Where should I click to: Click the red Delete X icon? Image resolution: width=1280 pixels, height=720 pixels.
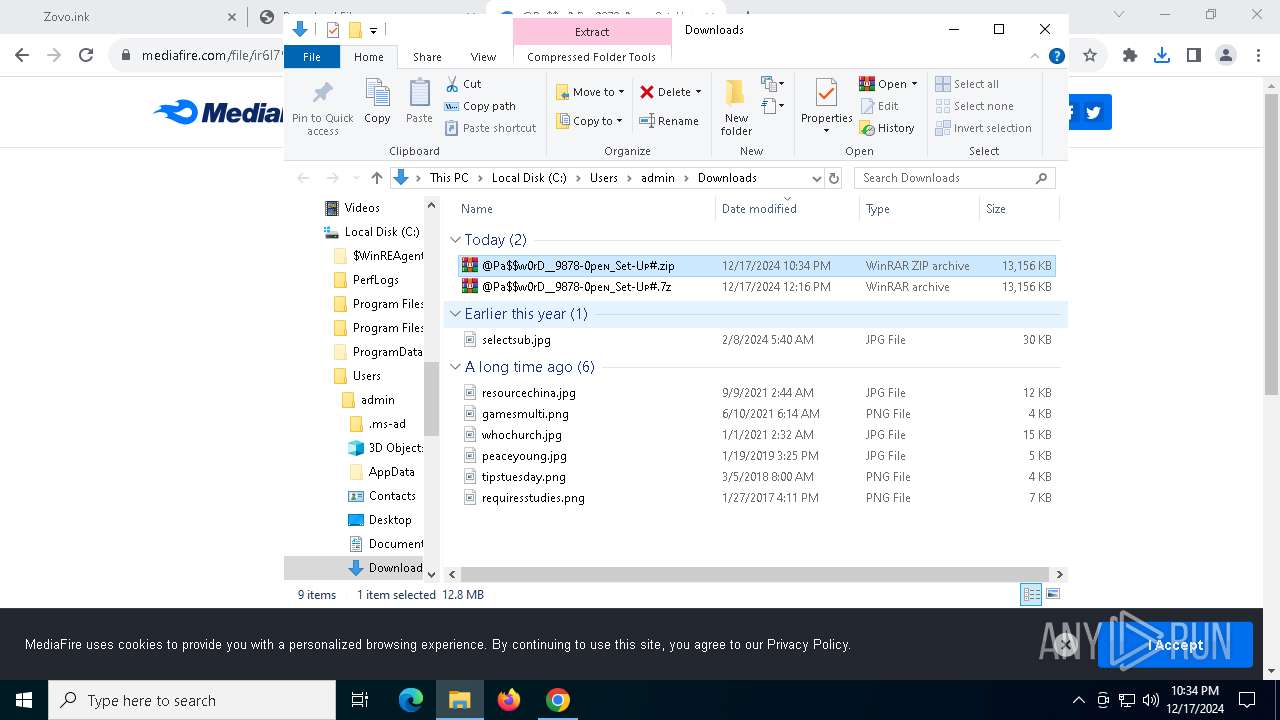point(647,92)
